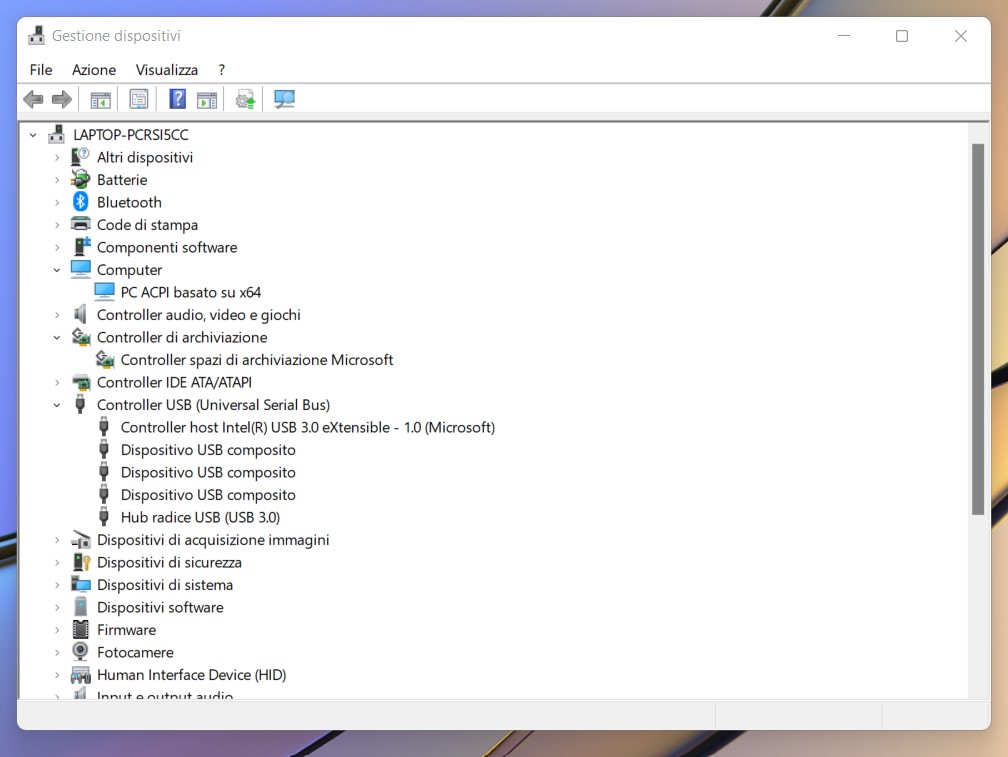Select Hub radice USB (USB 3.0)
The height and width of the screenshot is (757, 1008).
[x=200, y=517]
